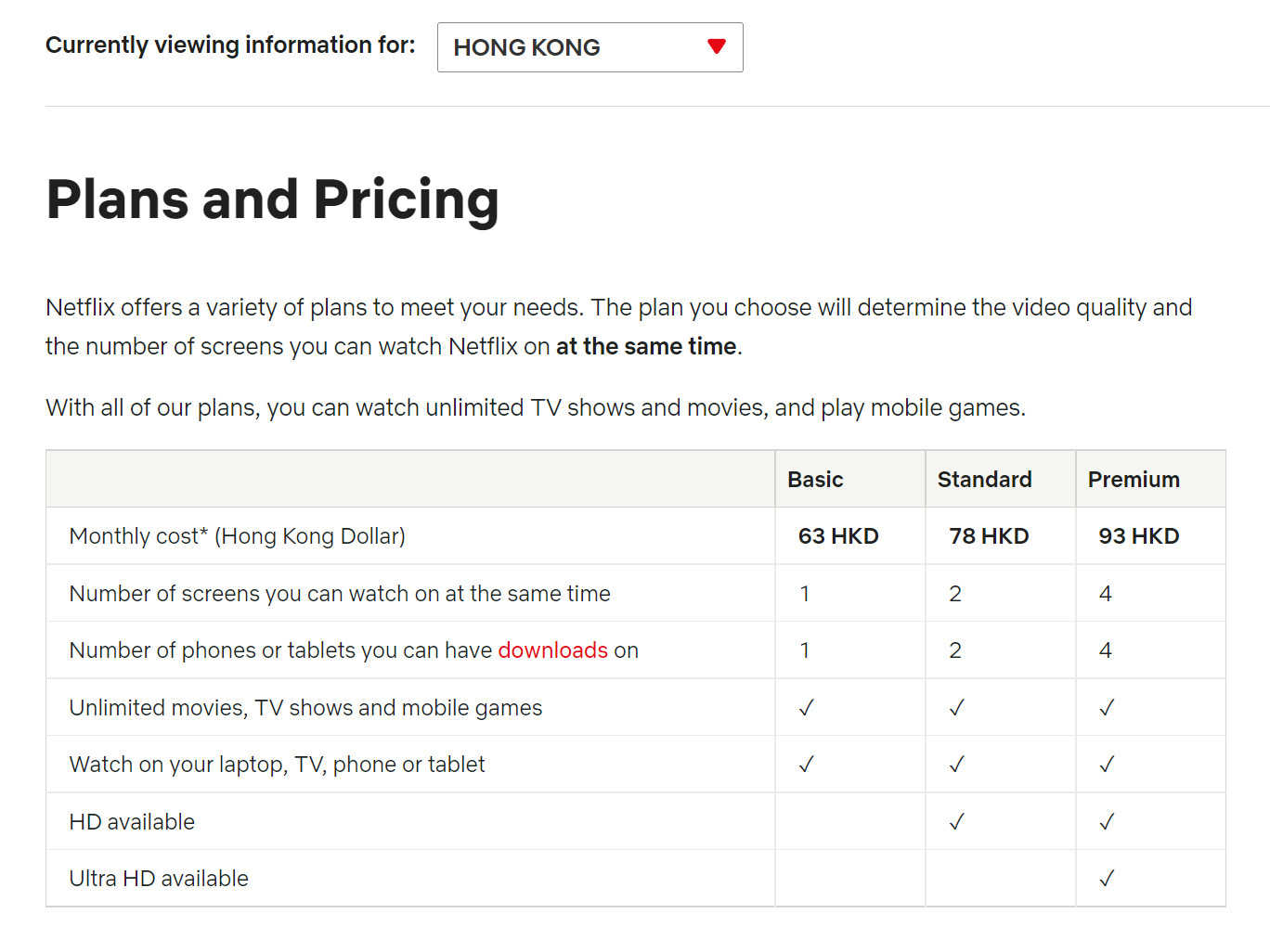Click the 63 HKD Basic price
This screenshot has width=1270, height=952.
(838, 536)
